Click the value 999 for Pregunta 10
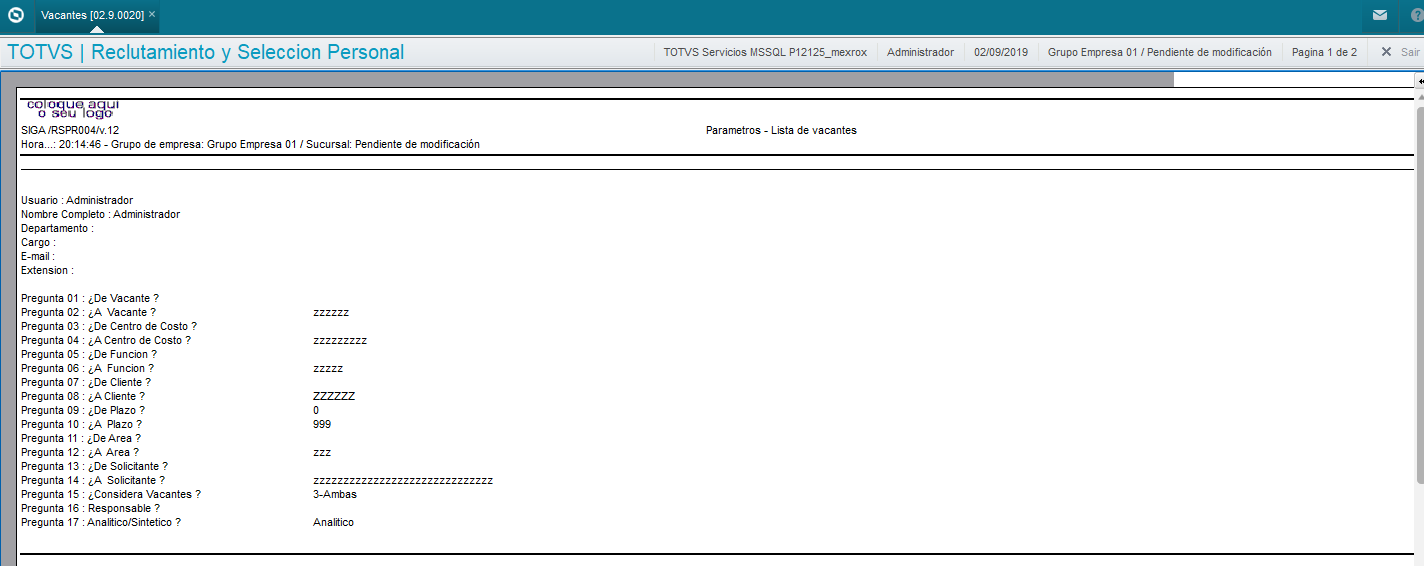 pyautogui.click(x=322, y=425)
